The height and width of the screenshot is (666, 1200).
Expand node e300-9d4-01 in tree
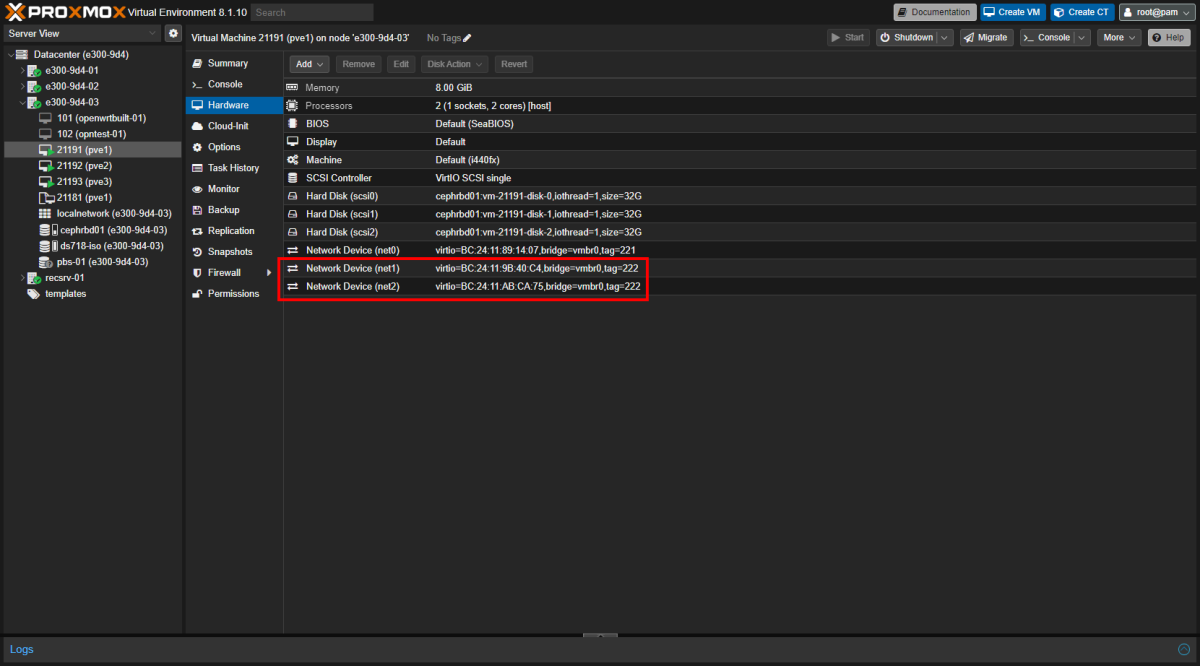point(21,71)
